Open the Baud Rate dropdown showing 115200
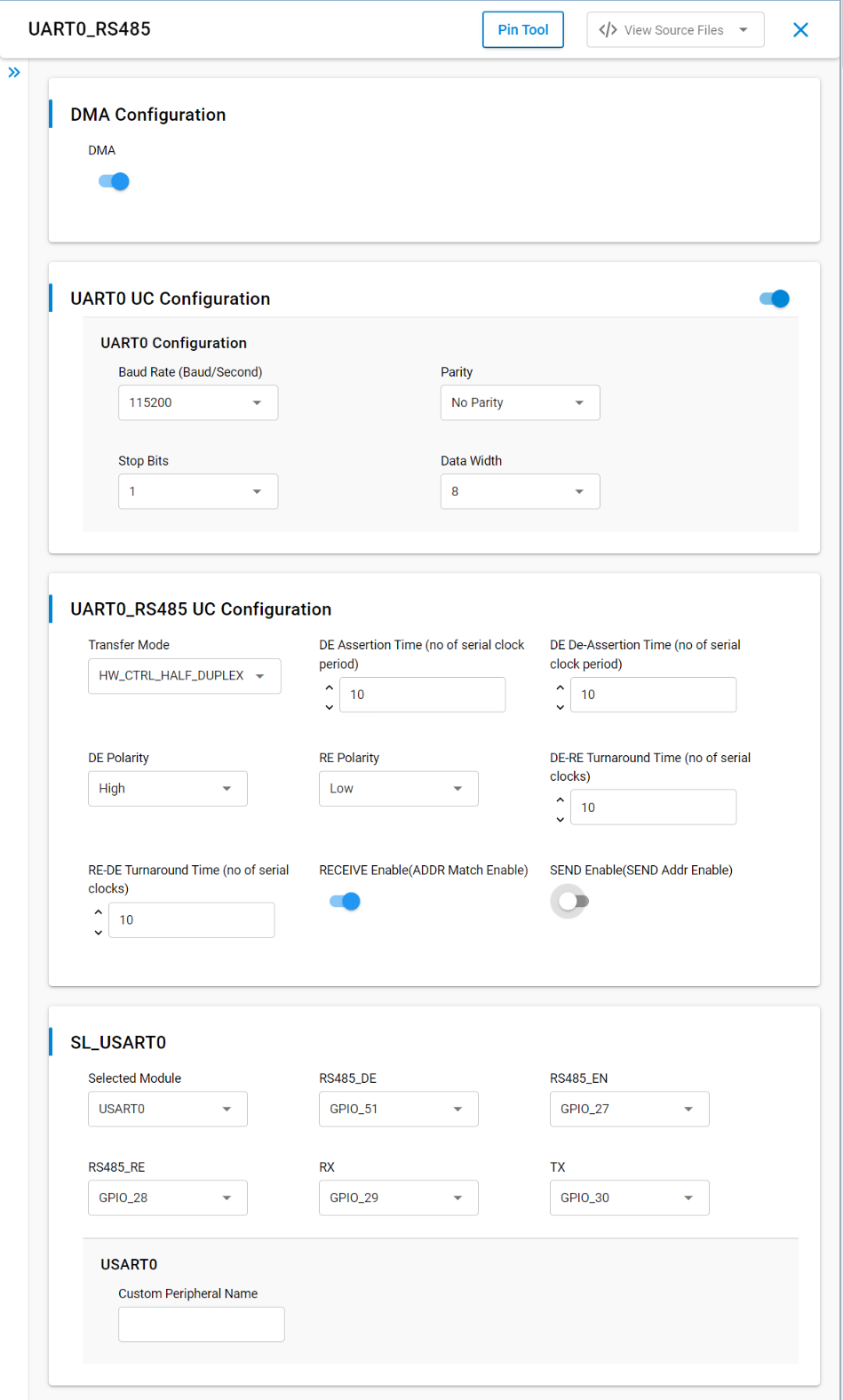The height and width of the screenshot is (1400, 843). [198, 402]
